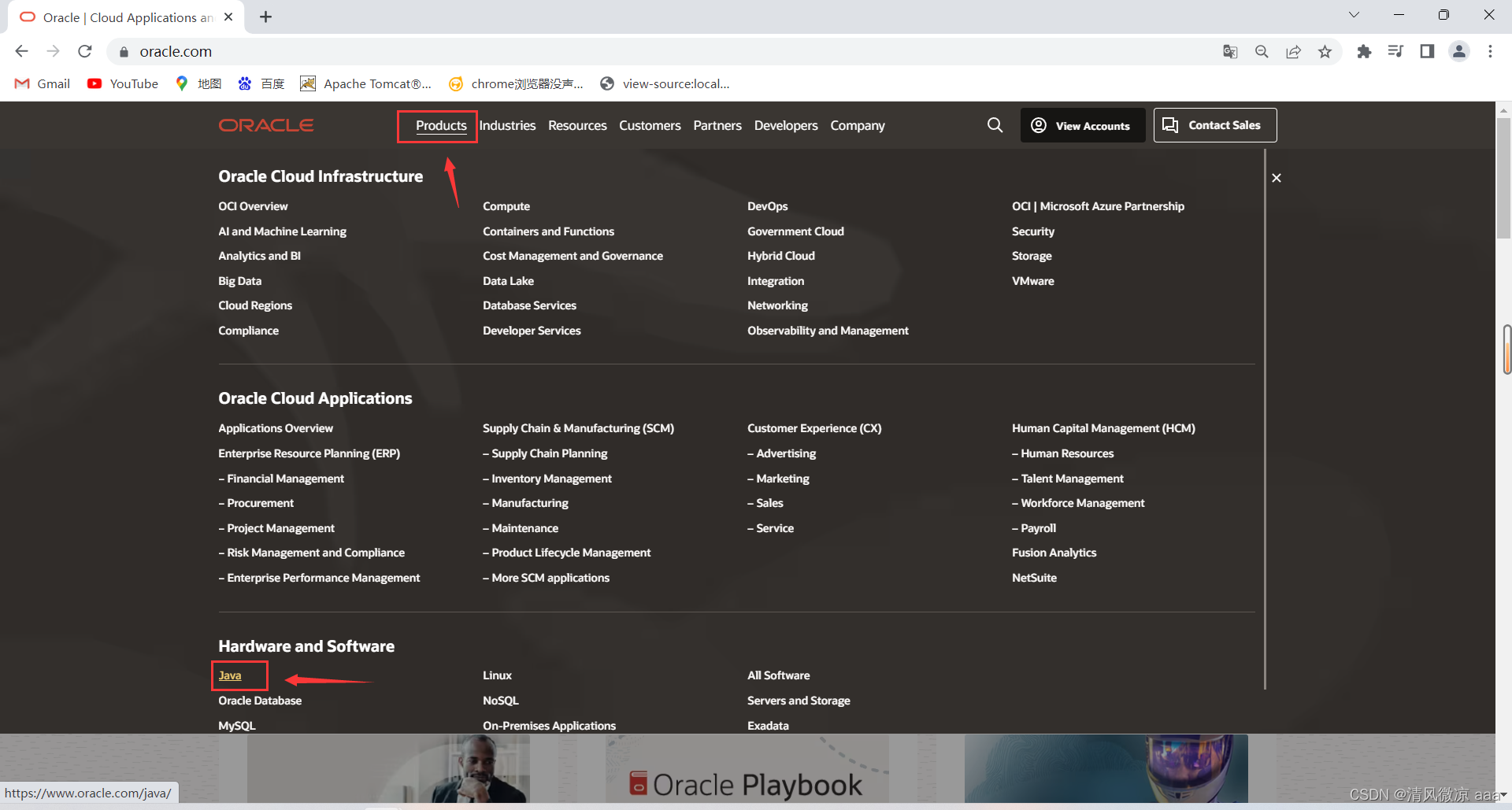The image size is (1512, 810).
Task: Open the tab search chevron
Action: pos(1354,14)
